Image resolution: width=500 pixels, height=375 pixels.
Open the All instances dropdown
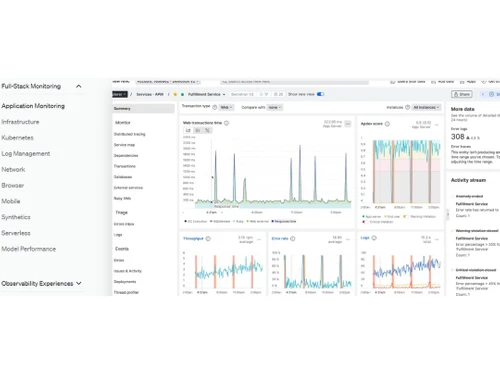click(426, 107)
